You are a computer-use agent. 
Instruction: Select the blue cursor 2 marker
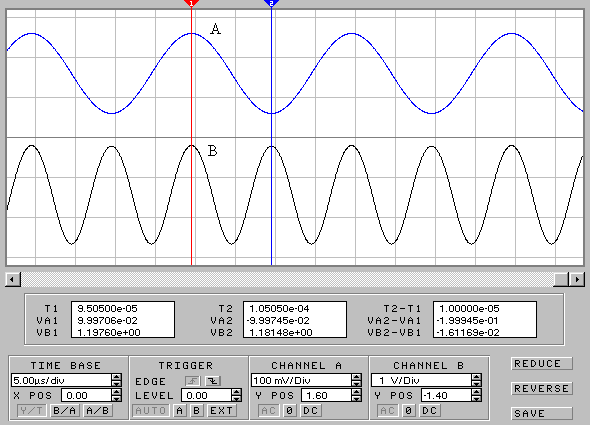[271, 3]
